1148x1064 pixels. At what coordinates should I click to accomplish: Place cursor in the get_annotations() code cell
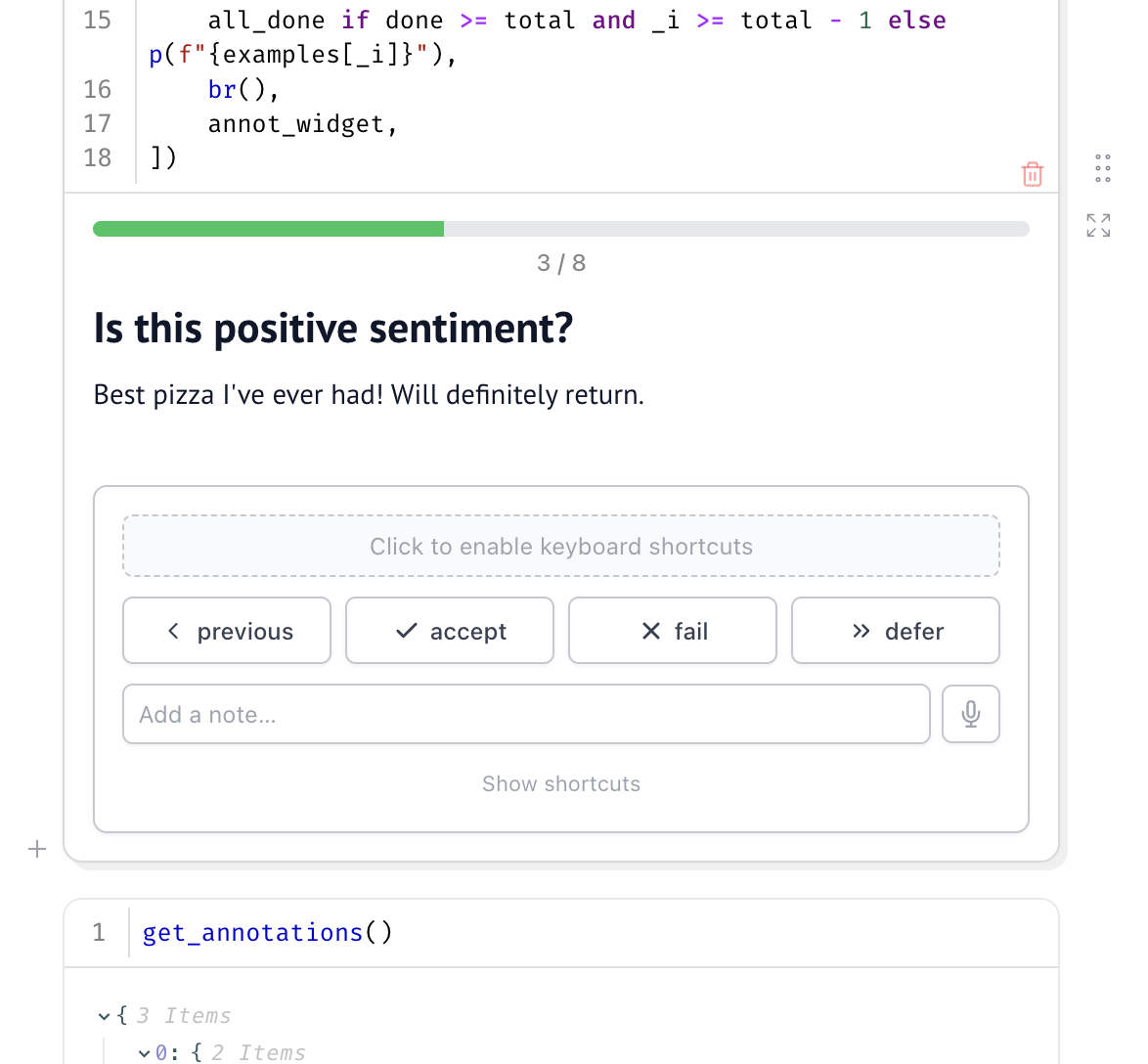point(267,932)
